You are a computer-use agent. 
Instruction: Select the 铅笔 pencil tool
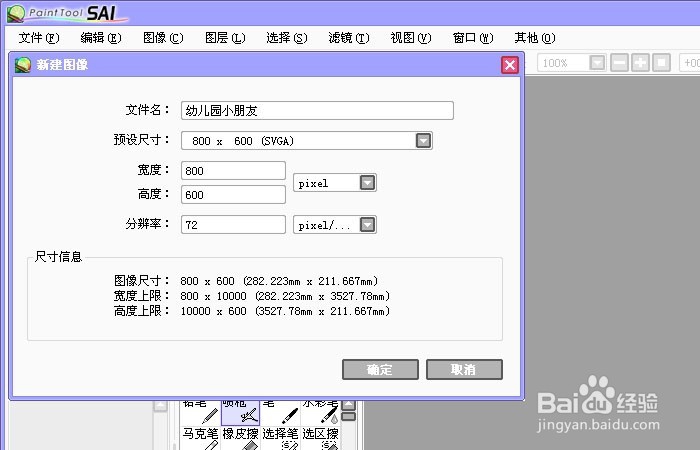[x=200, y=412]
